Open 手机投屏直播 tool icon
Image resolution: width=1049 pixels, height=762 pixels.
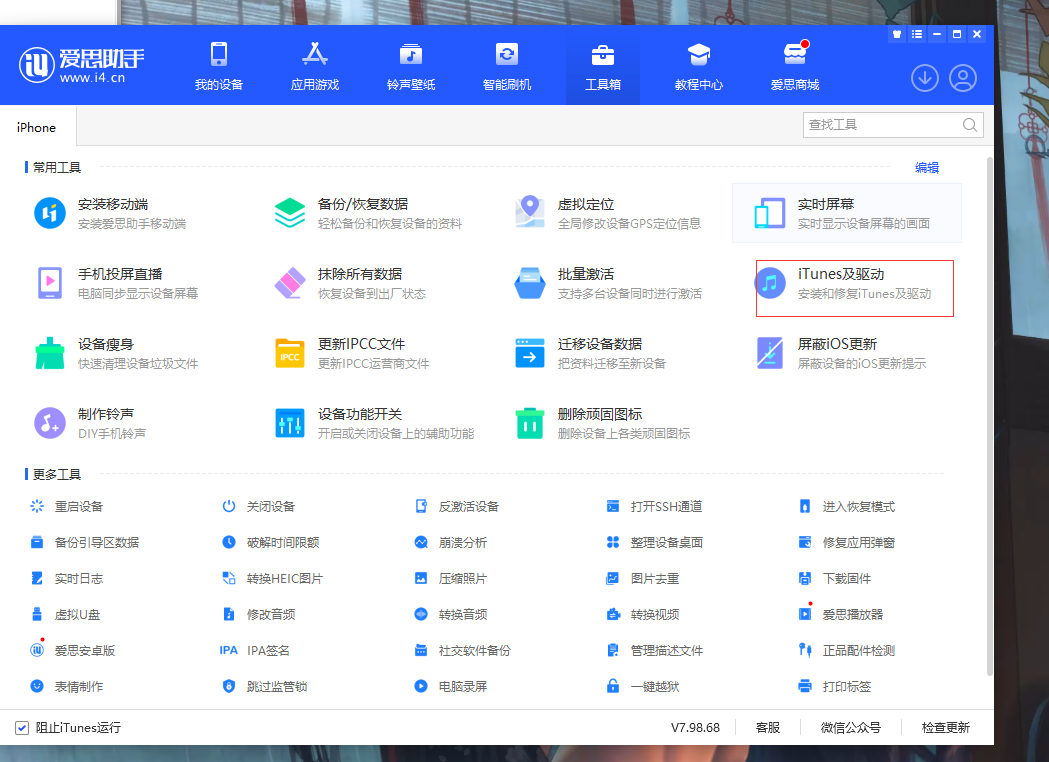[x=50, y=283]
